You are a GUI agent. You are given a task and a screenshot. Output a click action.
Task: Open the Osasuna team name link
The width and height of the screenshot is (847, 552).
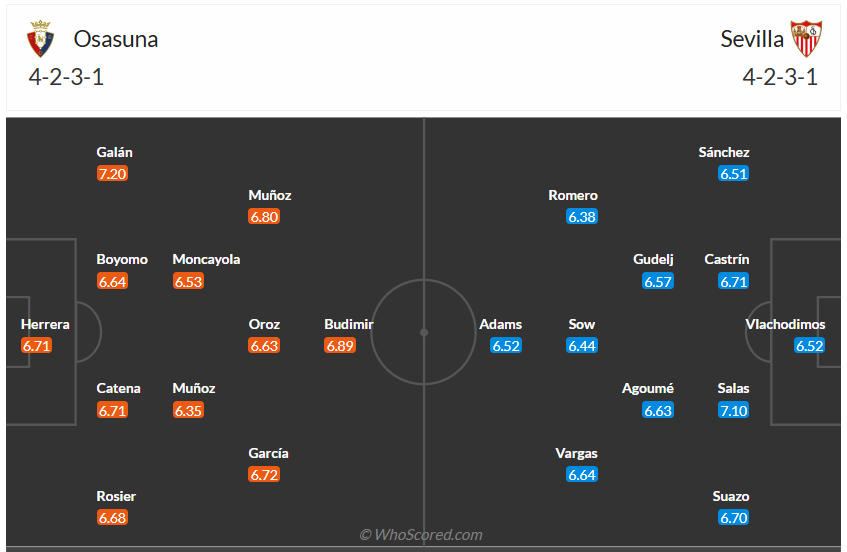pyautogui.click(x=116, y=39)
